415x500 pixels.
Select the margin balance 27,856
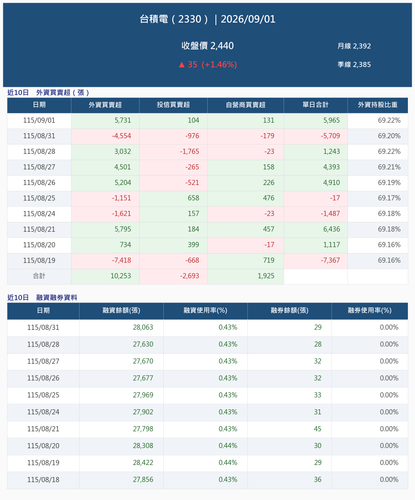tap(143, 480)
